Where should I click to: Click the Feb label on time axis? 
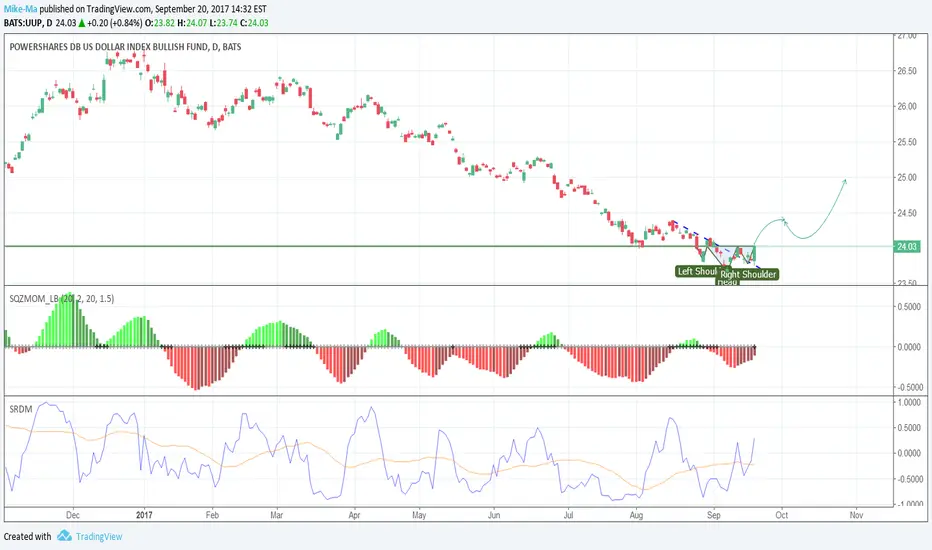click(212, 515)
